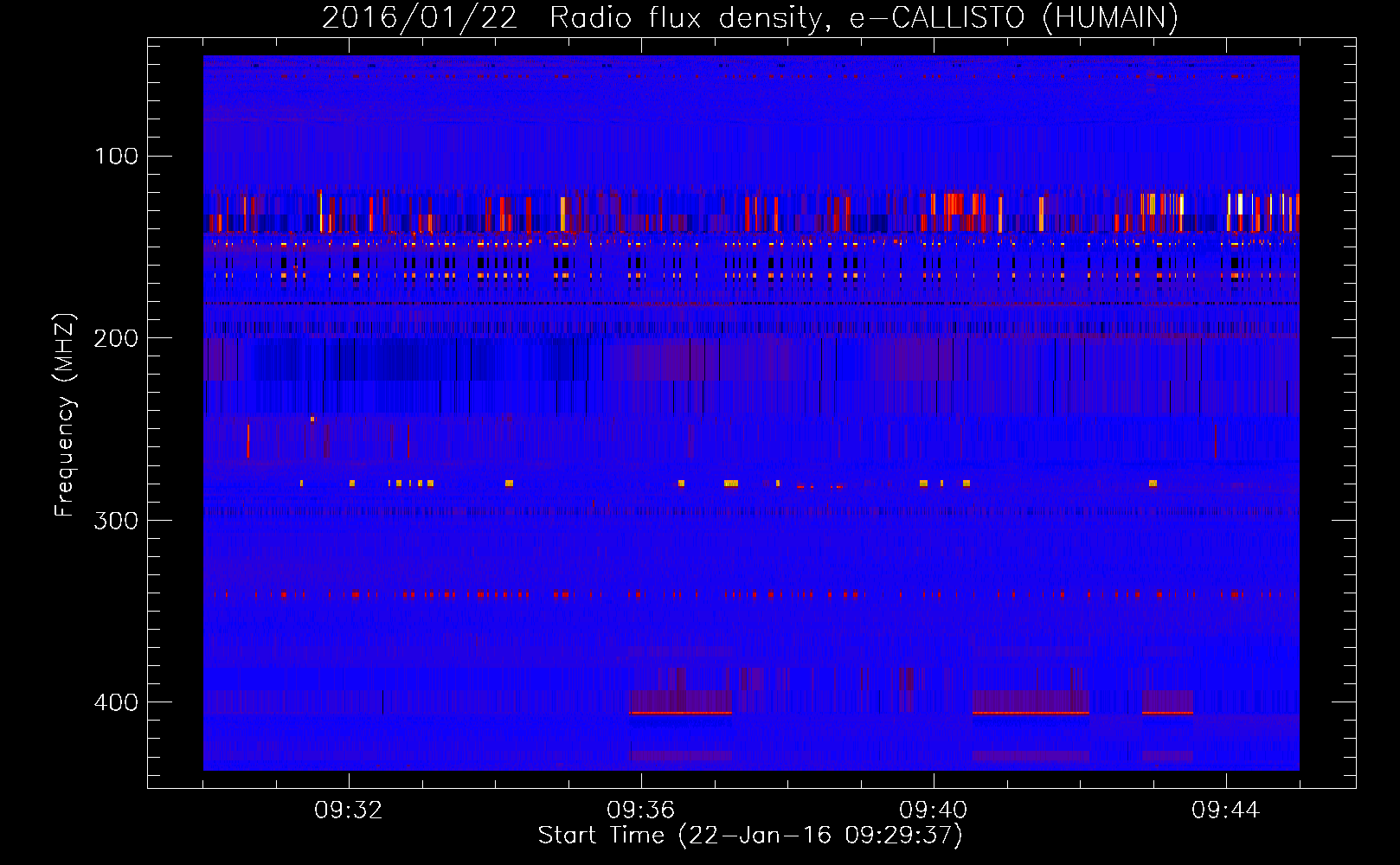Click the 09:40 time tick label

click(x=934, y=811)
